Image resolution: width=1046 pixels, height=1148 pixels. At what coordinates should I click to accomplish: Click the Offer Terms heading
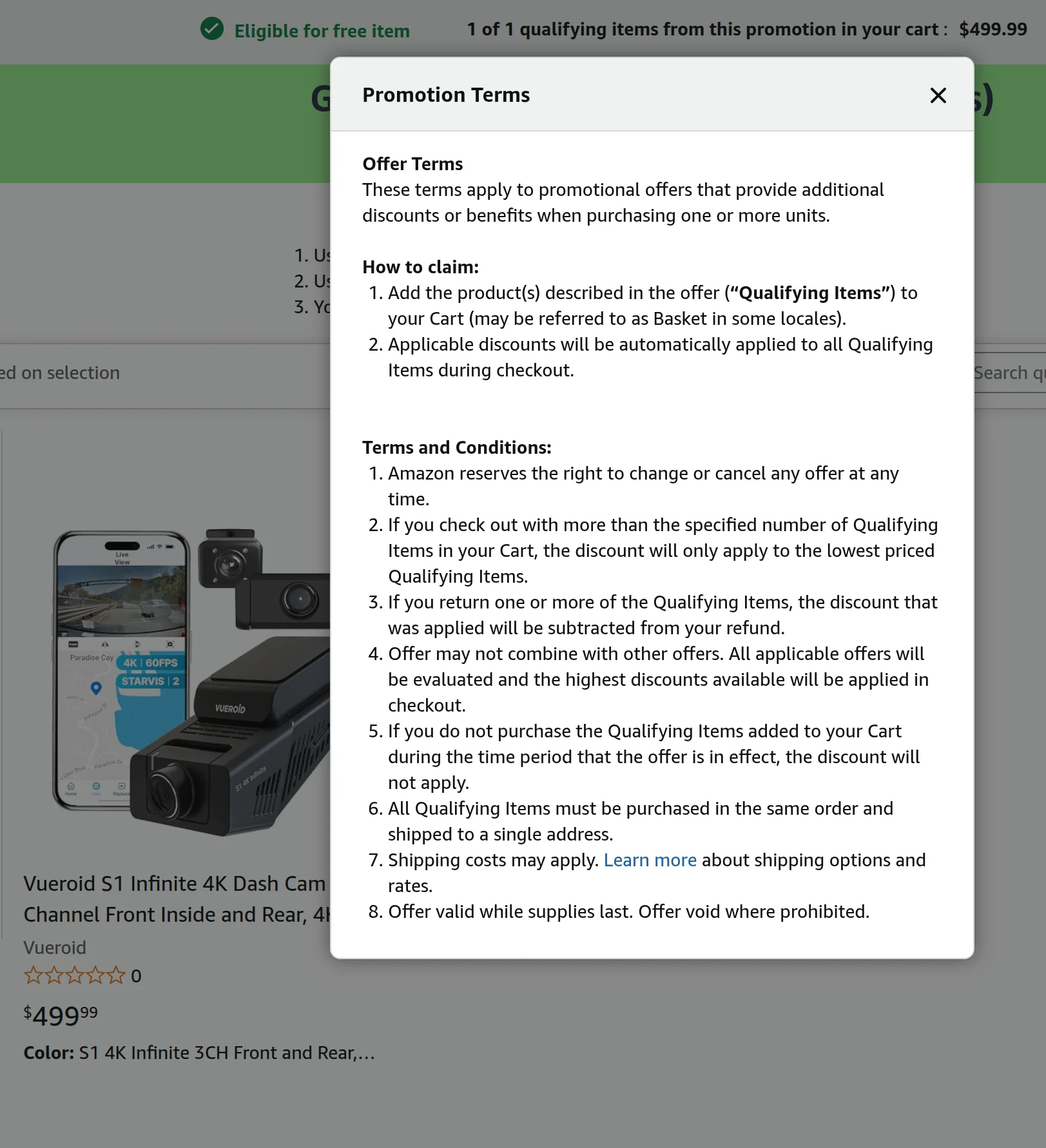pyautogui.click(x=412, y=164)
